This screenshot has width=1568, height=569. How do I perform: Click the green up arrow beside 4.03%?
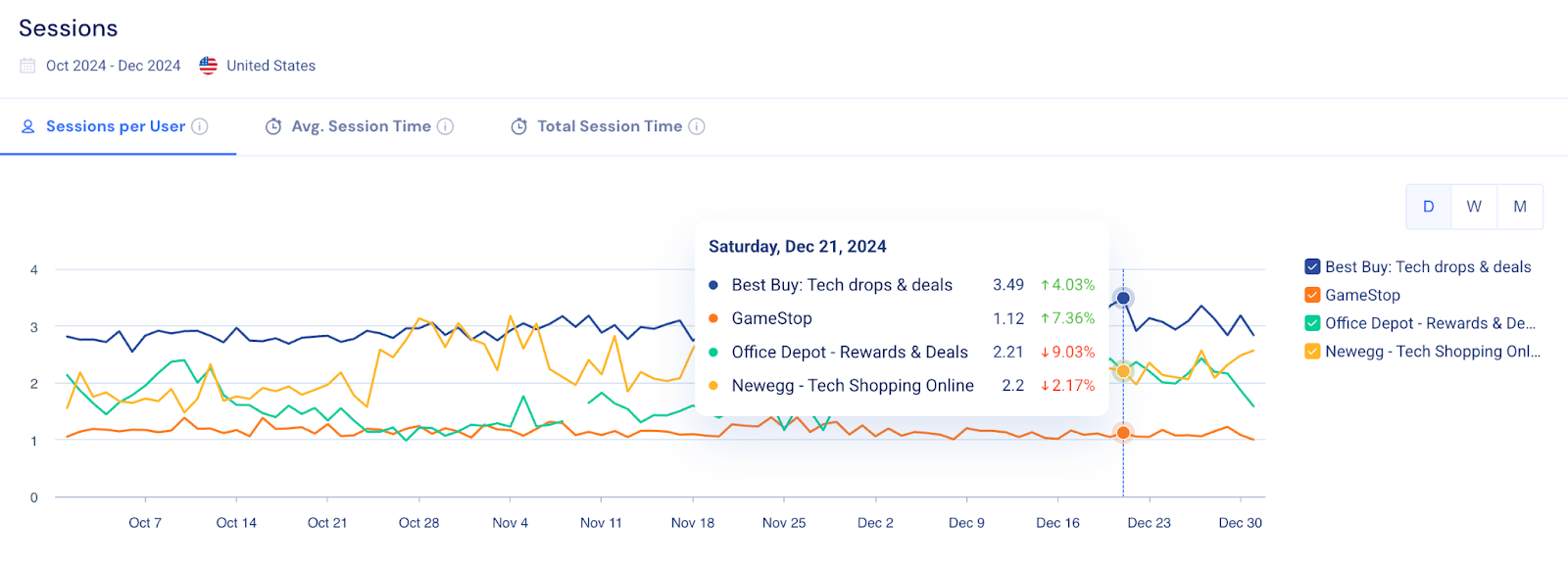pos(1045,285)
